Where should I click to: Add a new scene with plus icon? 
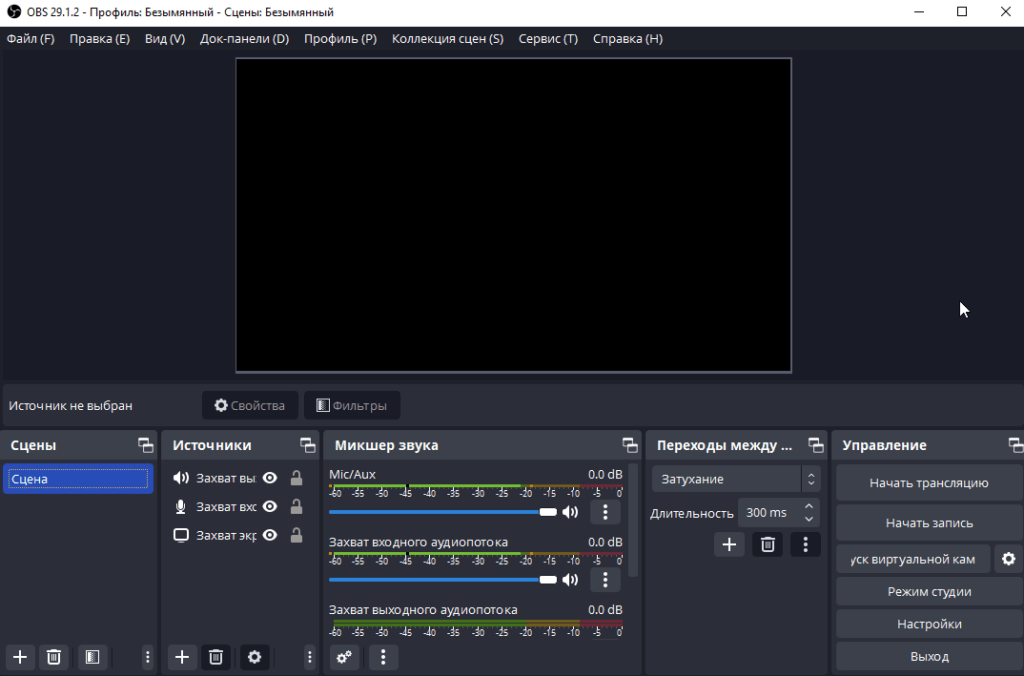coord(20,657)
